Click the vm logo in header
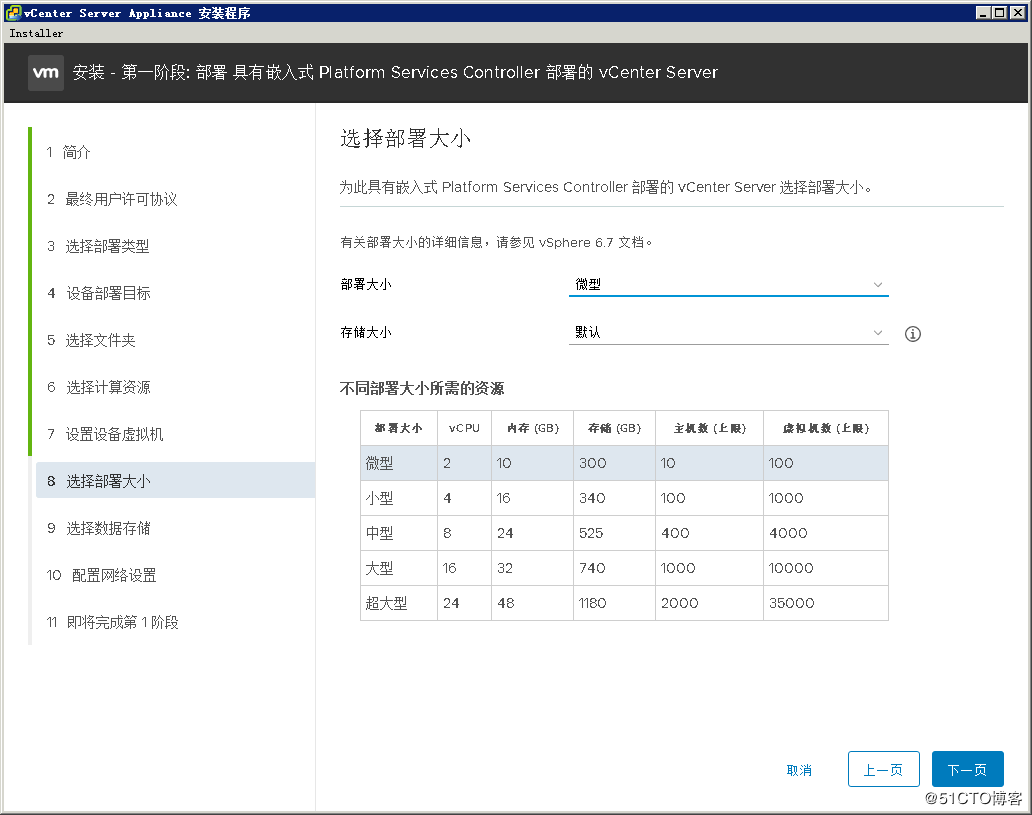The image size is (1032, 815). (x=45, y=72)
